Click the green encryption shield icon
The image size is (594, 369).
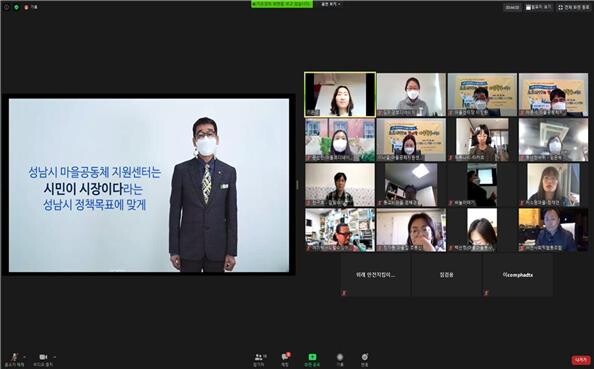(17, 7)
